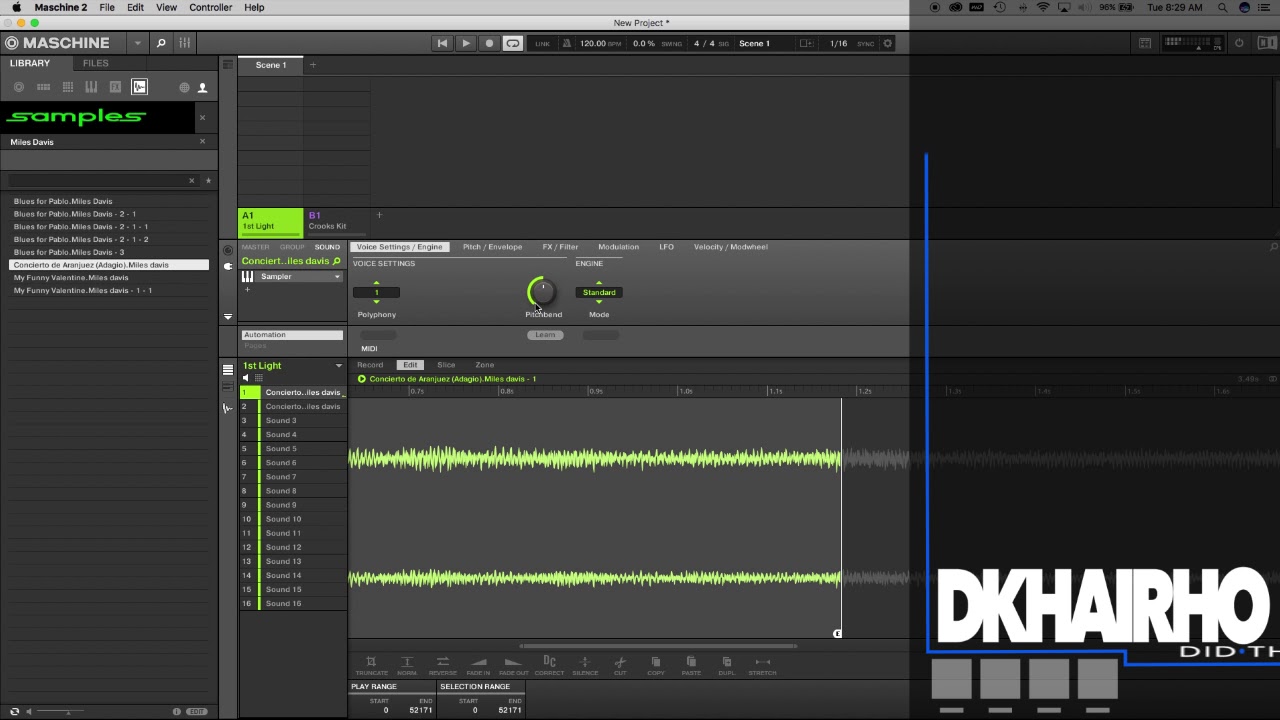Open the mixer view icon in header

(185, 43)
